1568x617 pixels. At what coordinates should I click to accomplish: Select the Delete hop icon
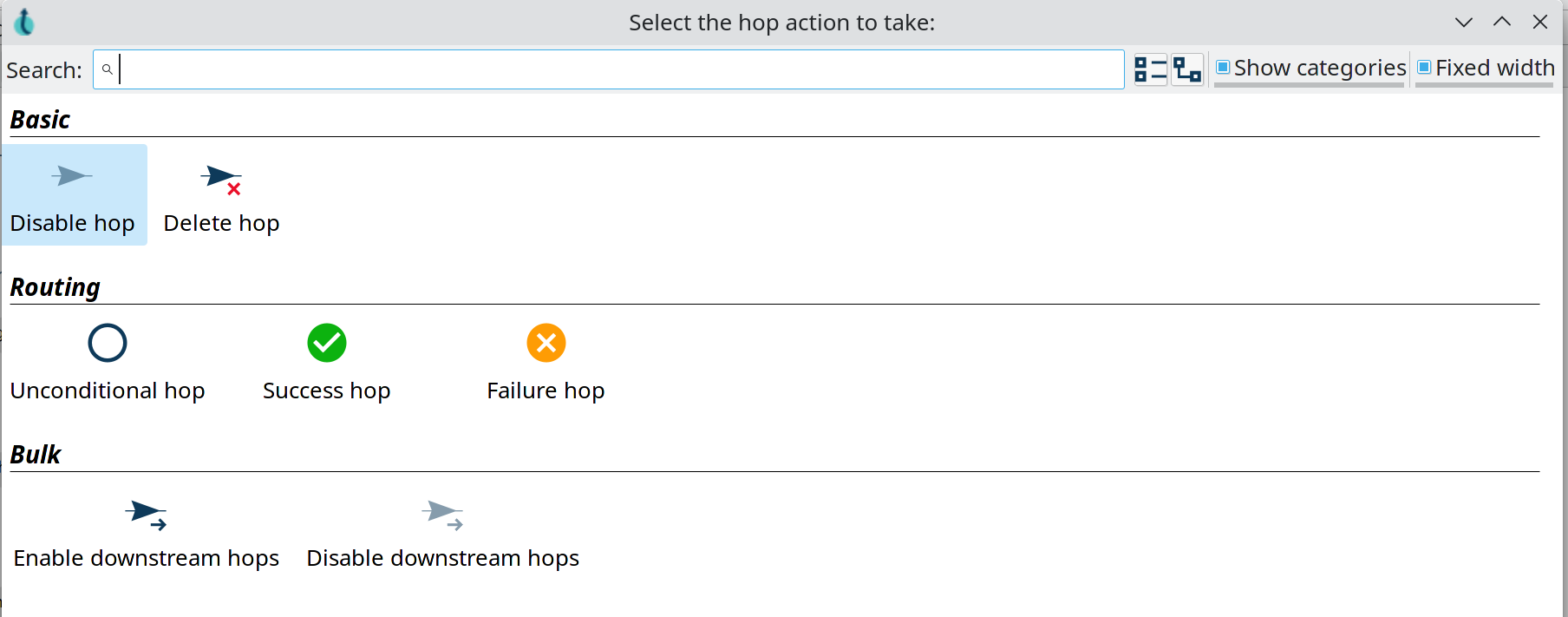(221, 180)
